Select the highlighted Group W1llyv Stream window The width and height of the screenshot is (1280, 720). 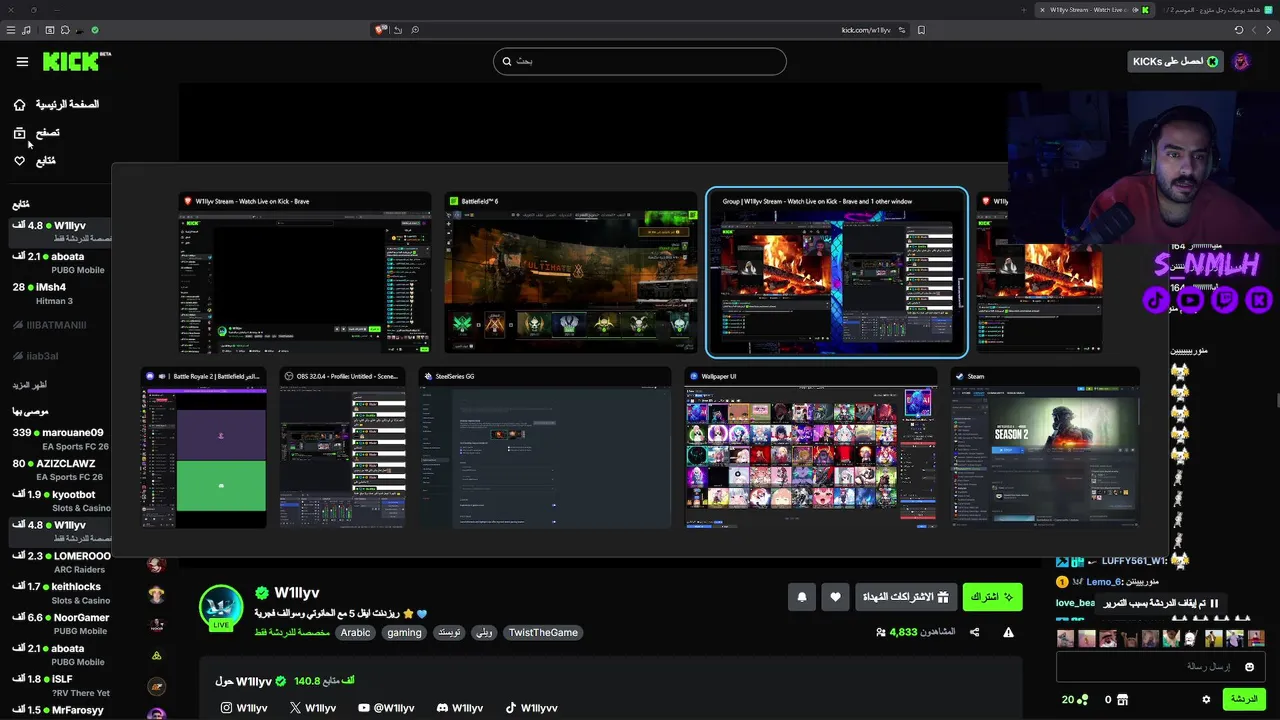coord(837,273)
